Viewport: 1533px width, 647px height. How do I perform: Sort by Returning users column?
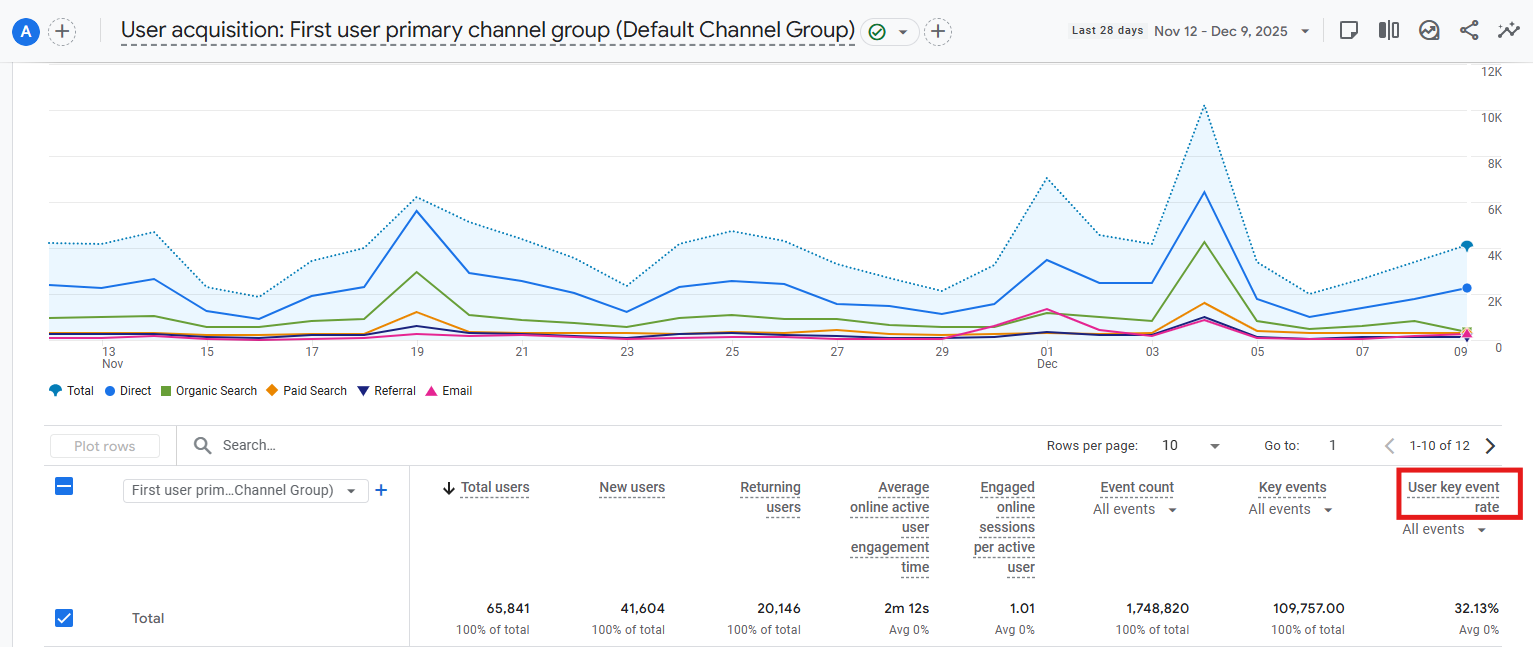coord(770,497)
